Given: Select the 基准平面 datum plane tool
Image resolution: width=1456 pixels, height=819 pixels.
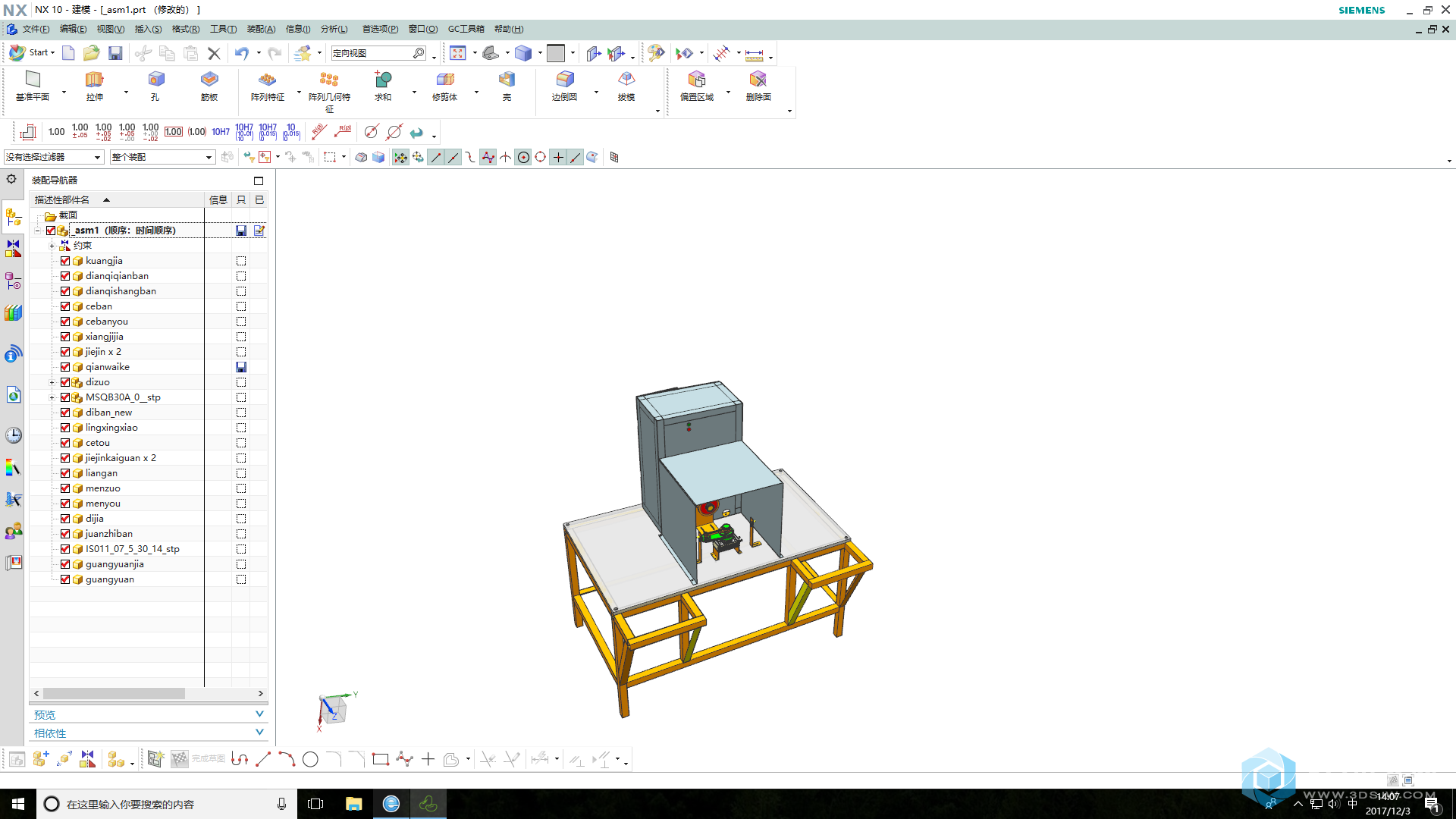Looking at the screenshot, I should click(33, 86).
